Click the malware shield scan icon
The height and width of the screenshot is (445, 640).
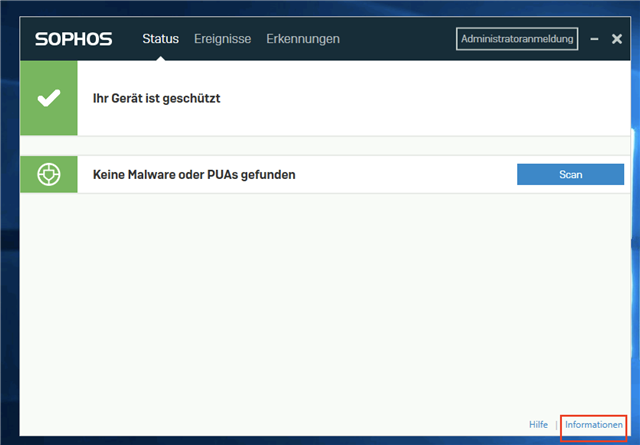tap(49, 174)
